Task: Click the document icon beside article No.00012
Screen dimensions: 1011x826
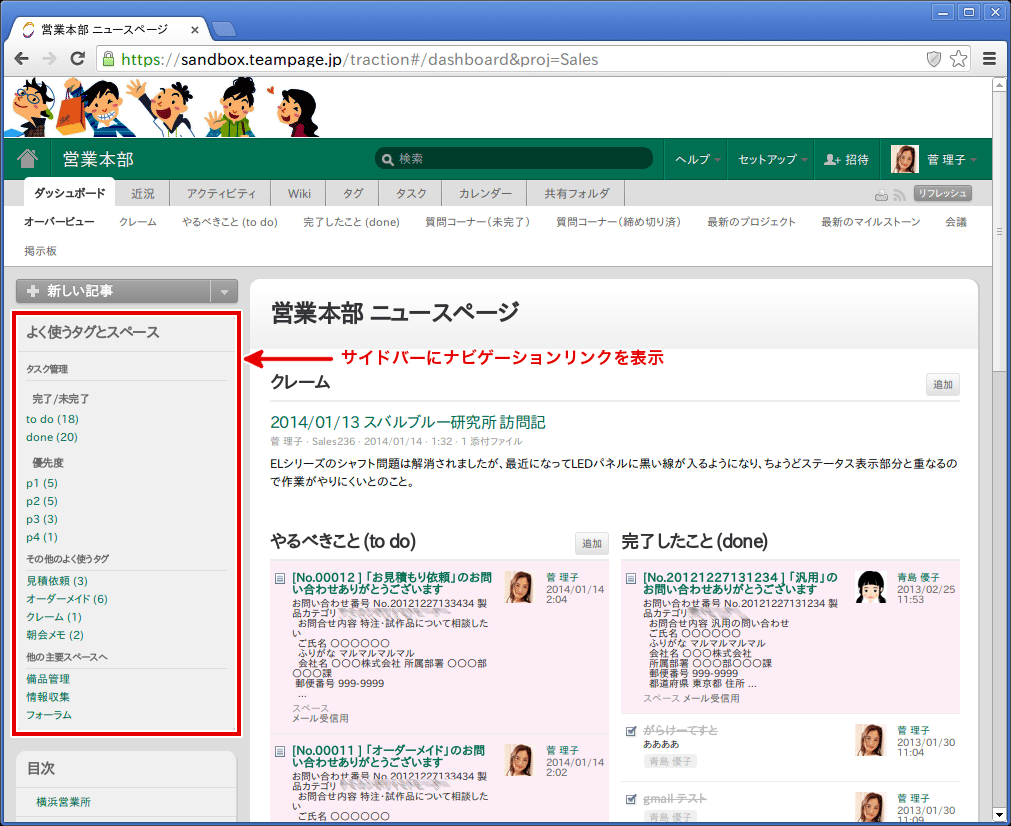Action: tap(280, 578)
